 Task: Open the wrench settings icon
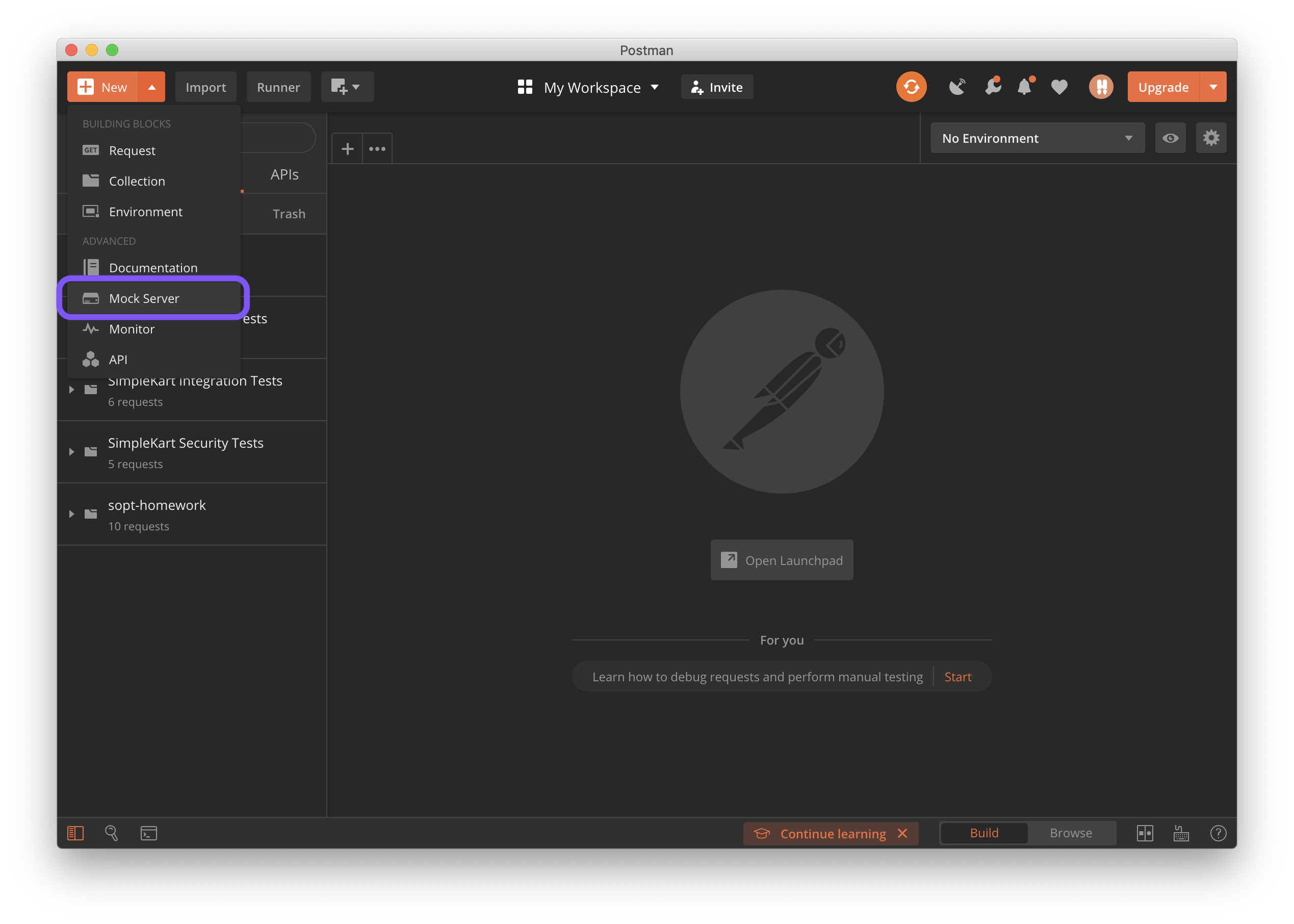993,87
